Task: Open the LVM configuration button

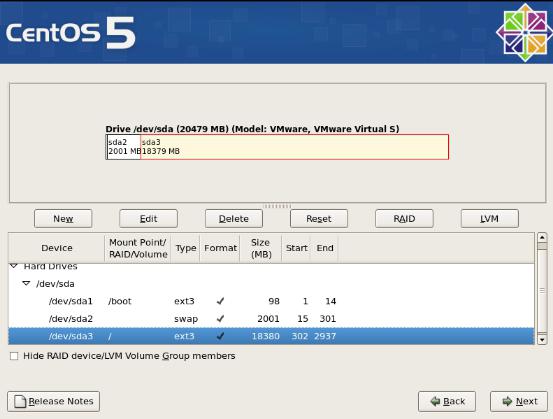Action: (x=490, y=219)
